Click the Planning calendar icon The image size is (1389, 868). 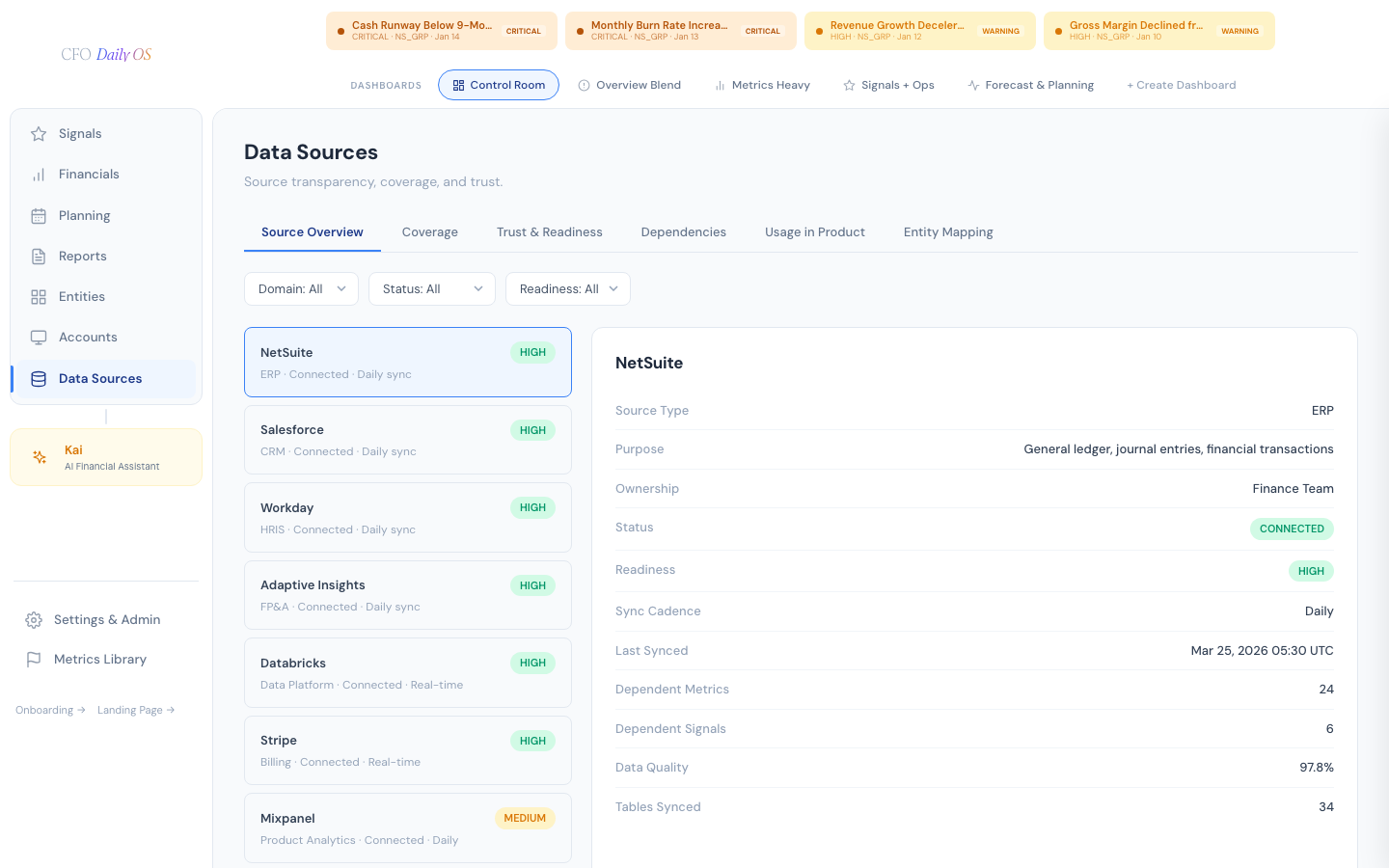click(39, 216)
